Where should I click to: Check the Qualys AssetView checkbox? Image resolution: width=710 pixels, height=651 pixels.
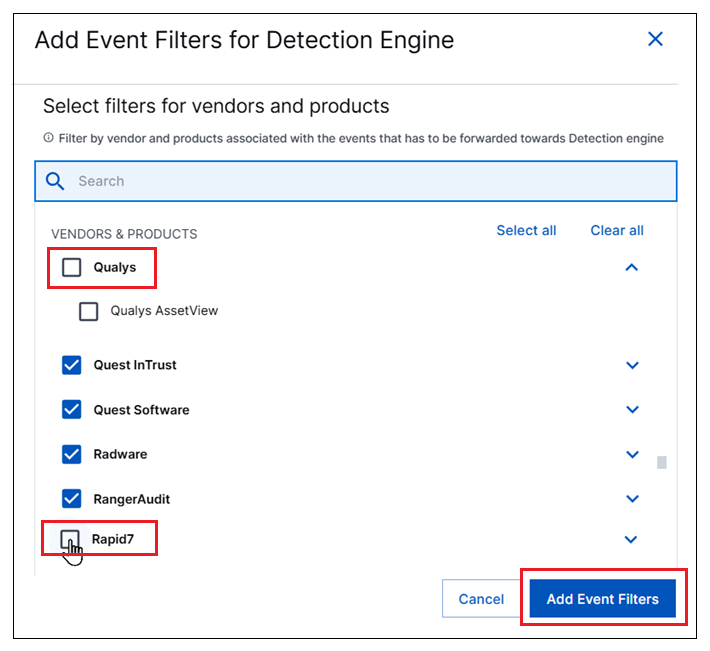point(89,311)
